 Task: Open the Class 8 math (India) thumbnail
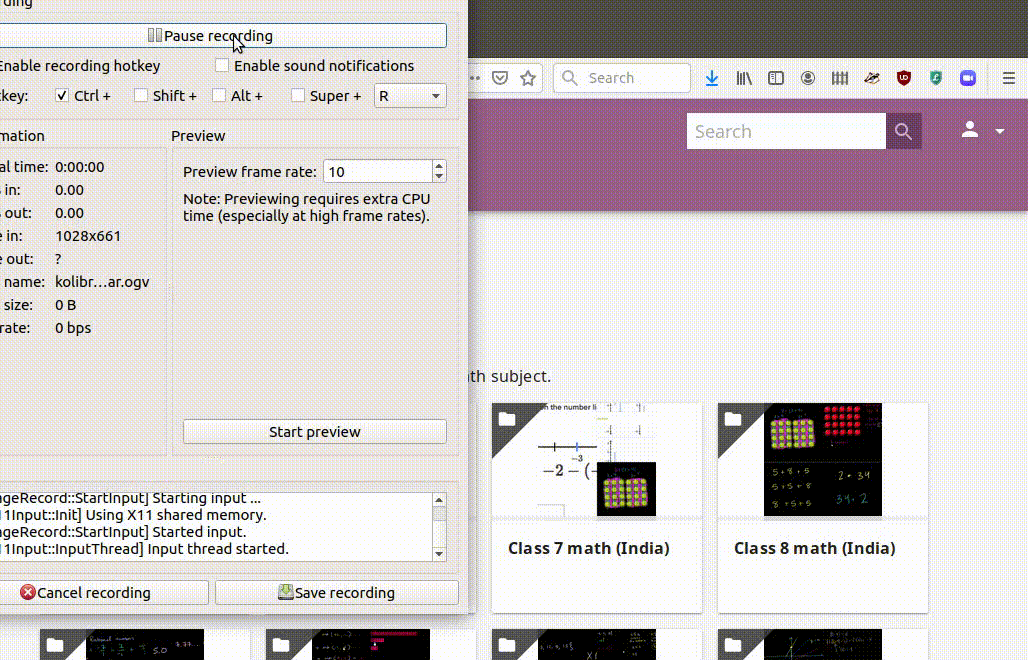pyautogui.click(x=822, y=459)
